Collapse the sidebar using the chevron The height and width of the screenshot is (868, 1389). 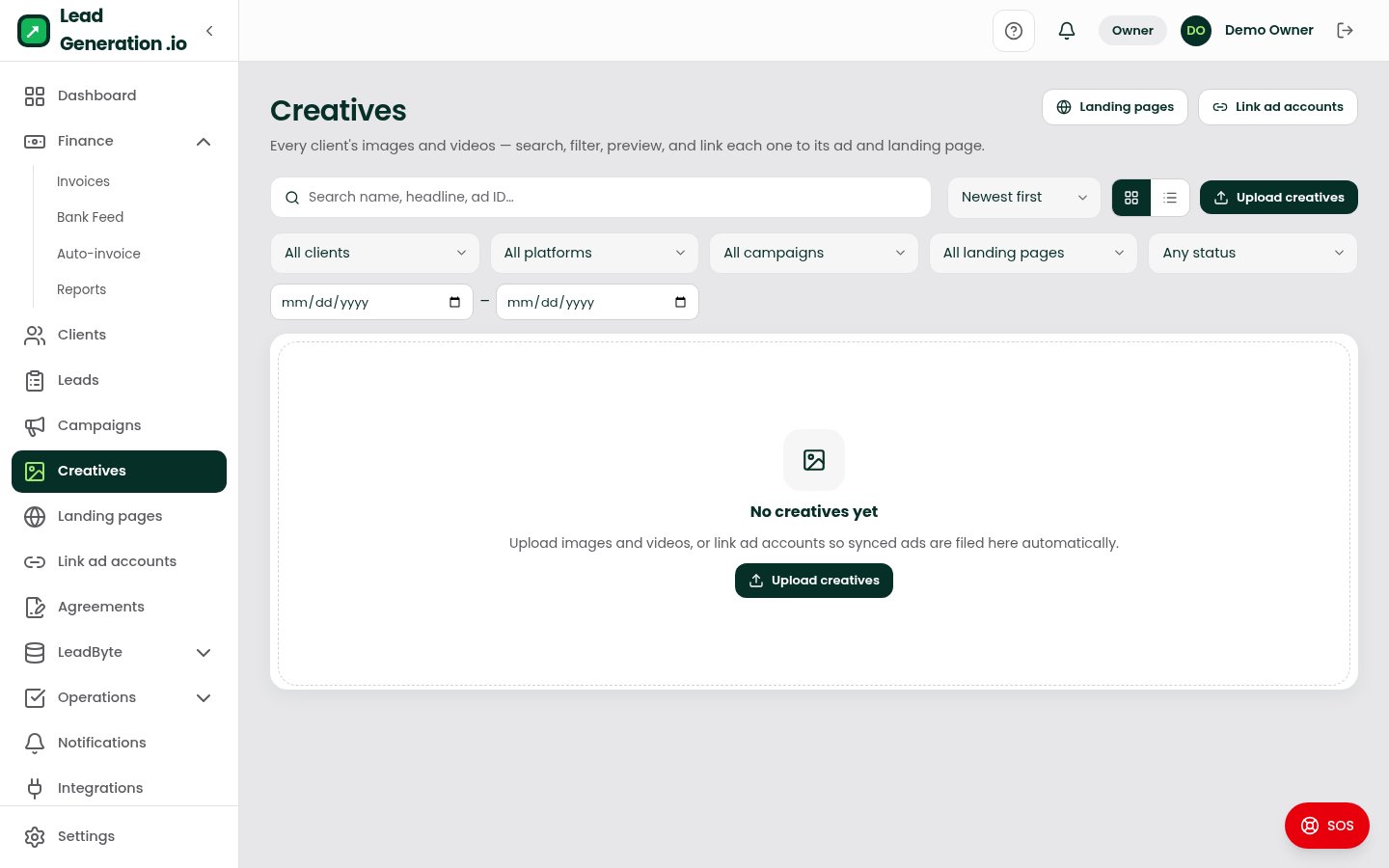pos(209,31)
